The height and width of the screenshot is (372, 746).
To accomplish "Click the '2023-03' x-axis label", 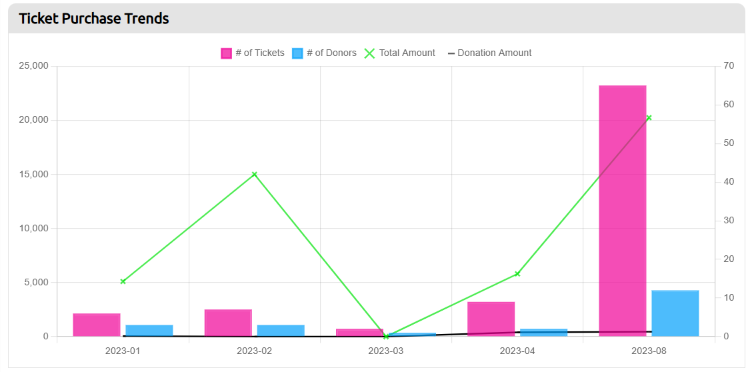I will (386, 351).
